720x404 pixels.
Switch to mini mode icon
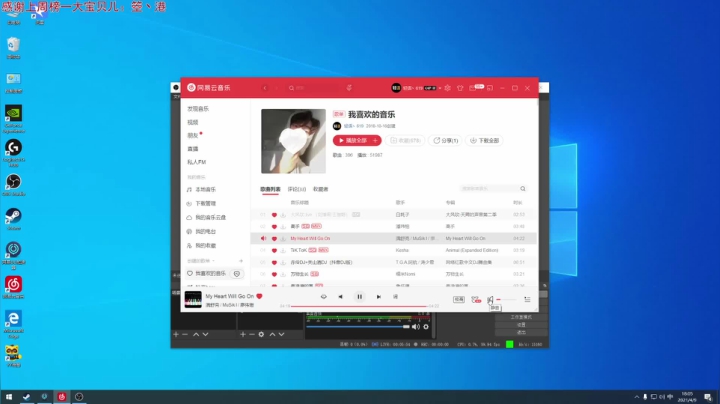(x=490, y=88)
